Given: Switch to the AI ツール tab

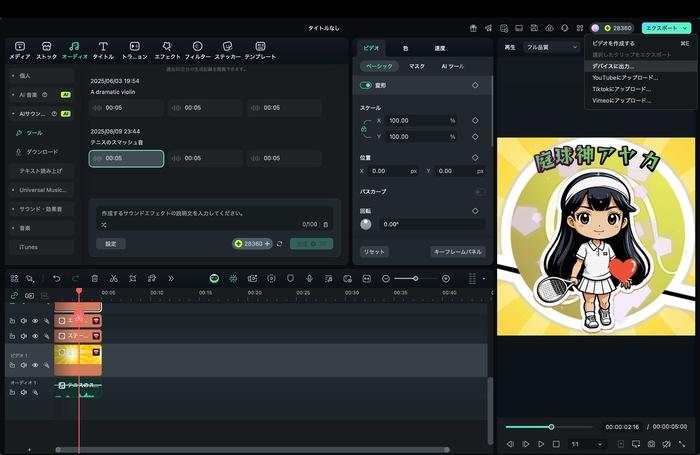Looking at the screenshot, I should point(453,66).
